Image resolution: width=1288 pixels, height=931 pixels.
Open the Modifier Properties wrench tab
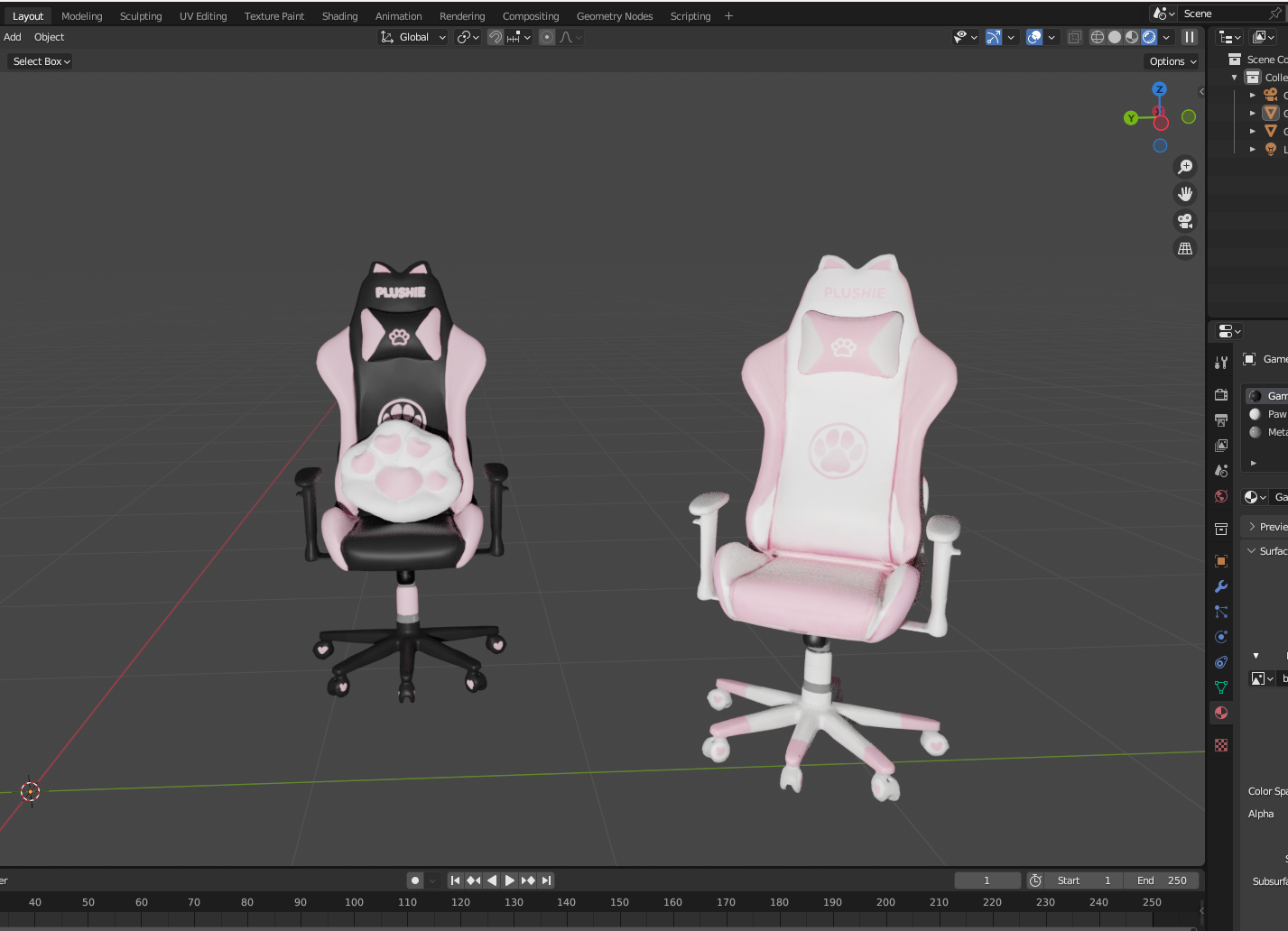tap(1221, 586)
